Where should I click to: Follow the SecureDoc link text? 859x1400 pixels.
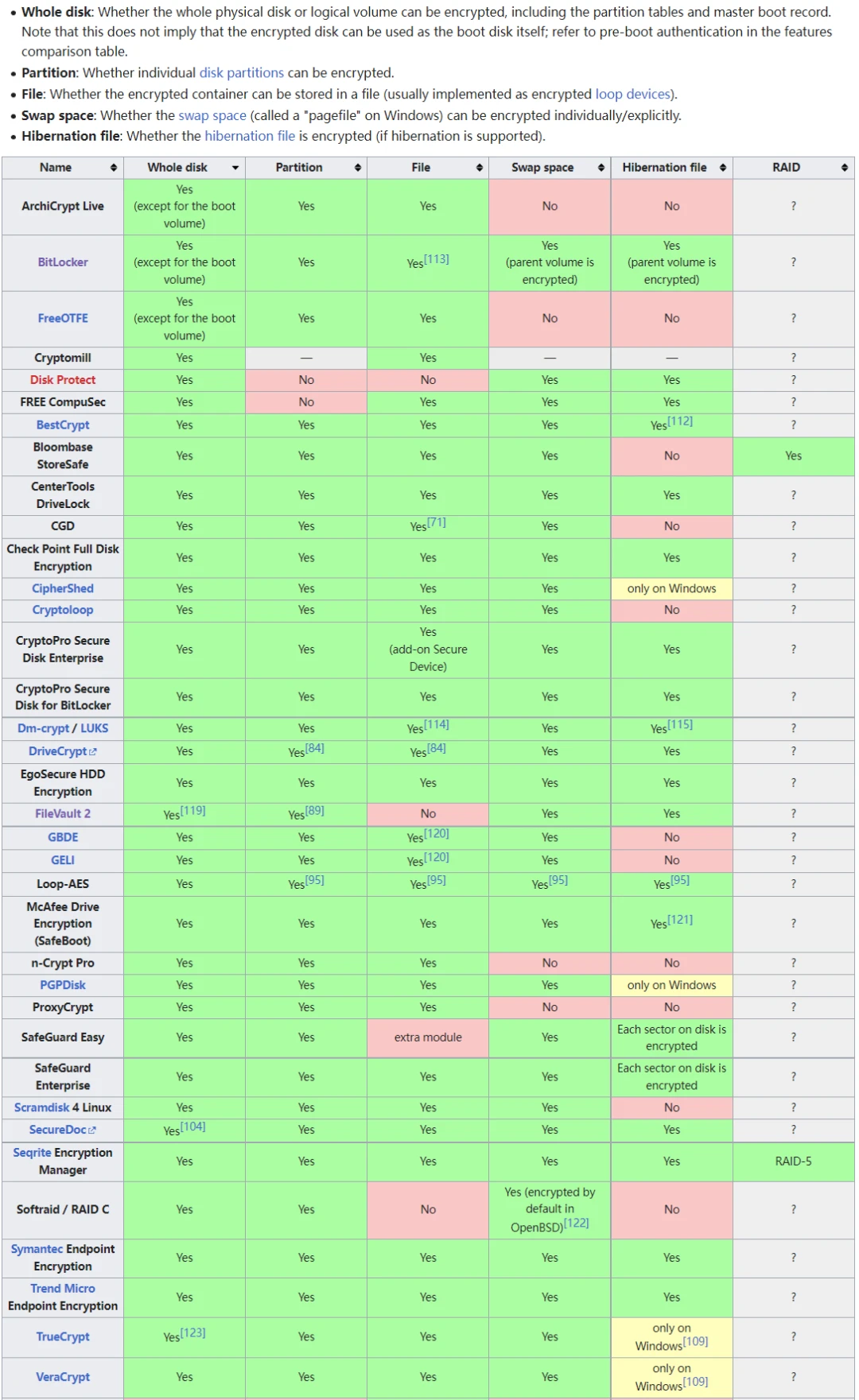(x=58, y=1130)
